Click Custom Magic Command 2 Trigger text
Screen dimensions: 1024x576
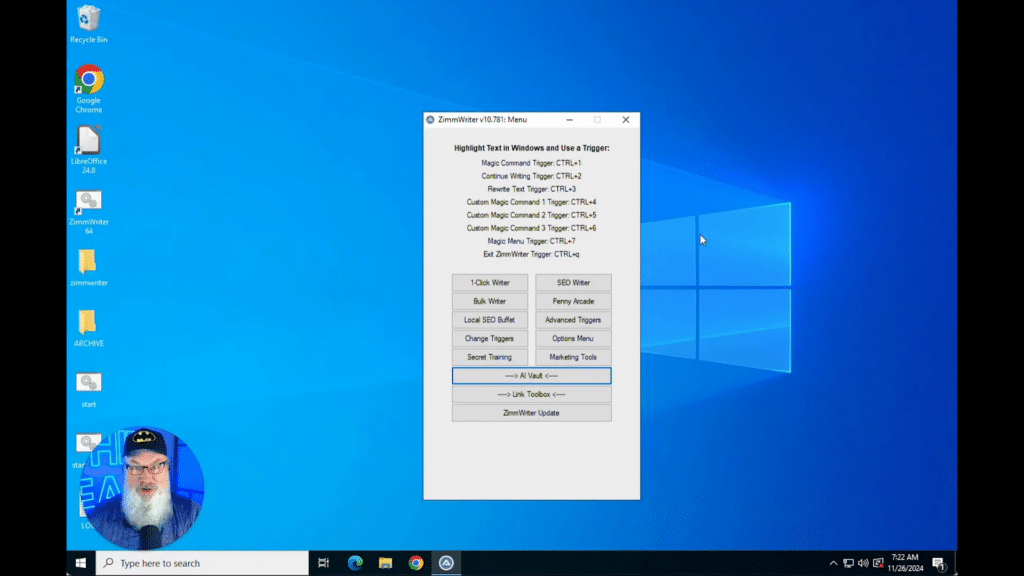point(531,215)
